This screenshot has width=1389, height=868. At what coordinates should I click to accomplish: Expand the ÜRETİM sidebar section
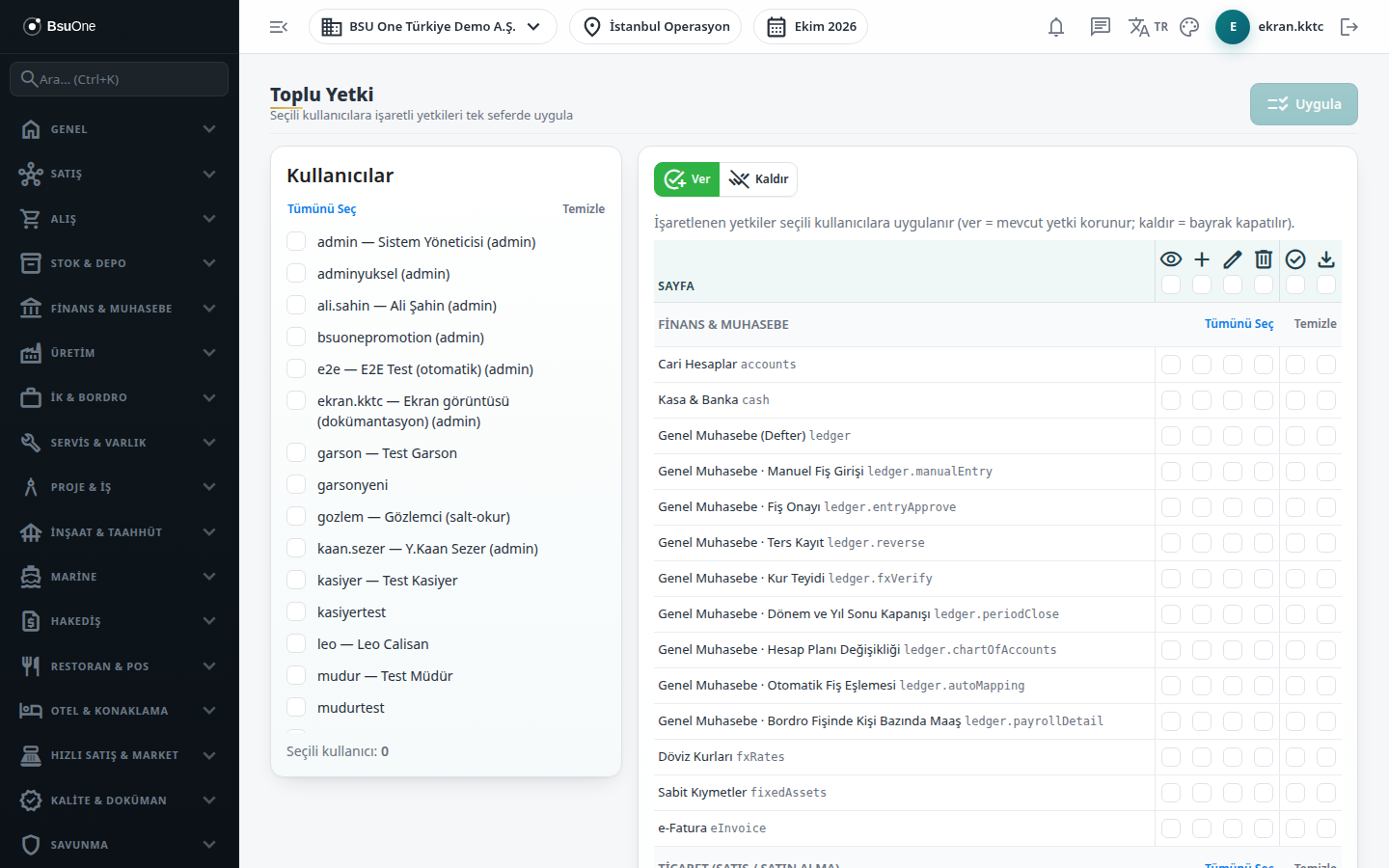point(120,353)
